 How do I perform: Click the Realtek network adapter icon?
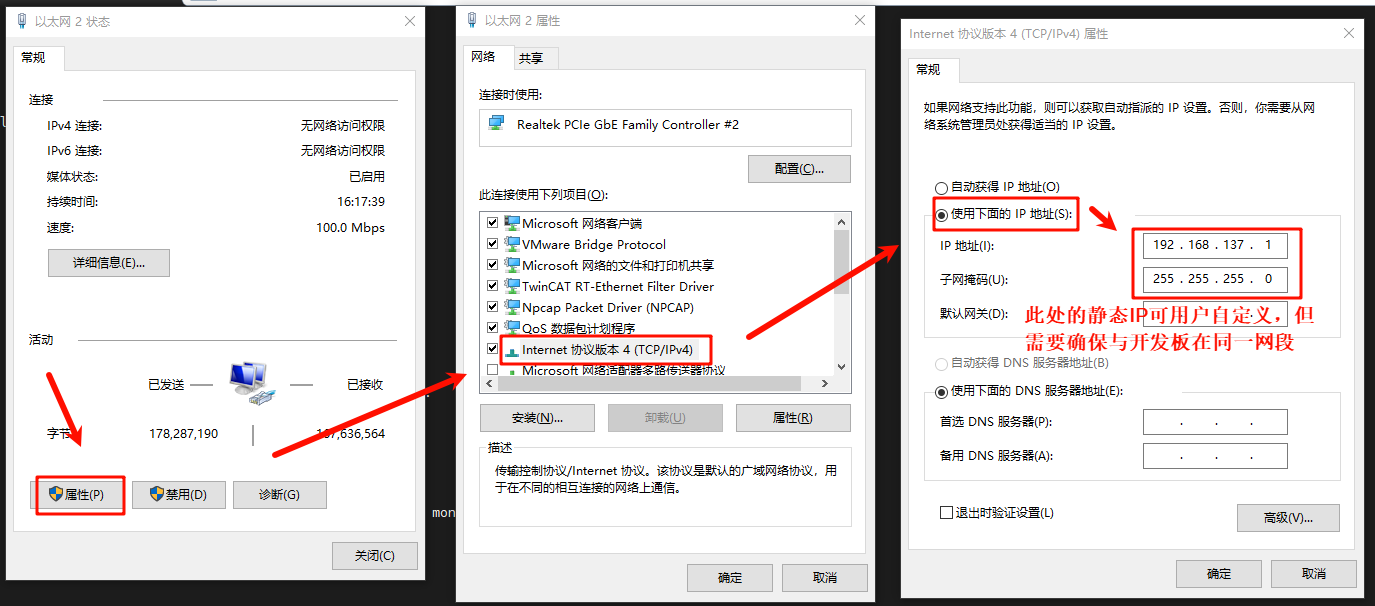496,124
